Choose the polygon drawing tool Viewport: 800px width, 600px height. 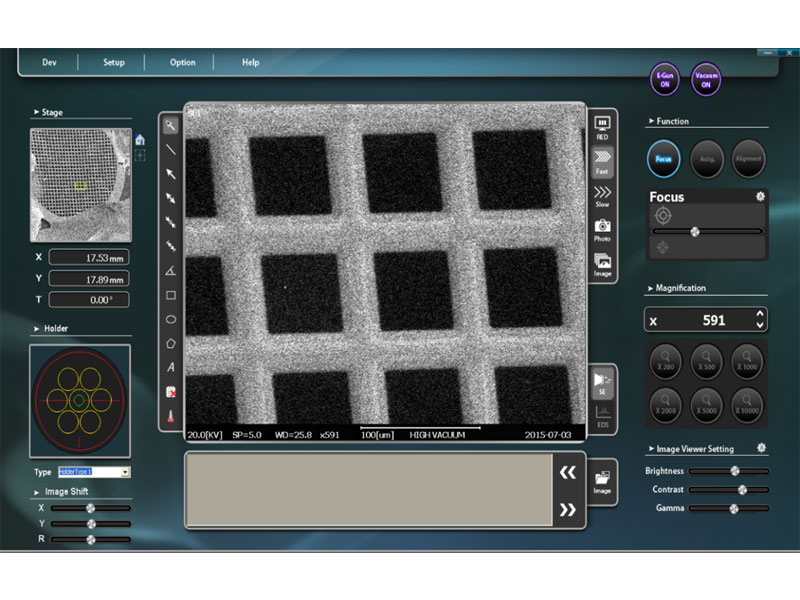click(x=171, y=344)
